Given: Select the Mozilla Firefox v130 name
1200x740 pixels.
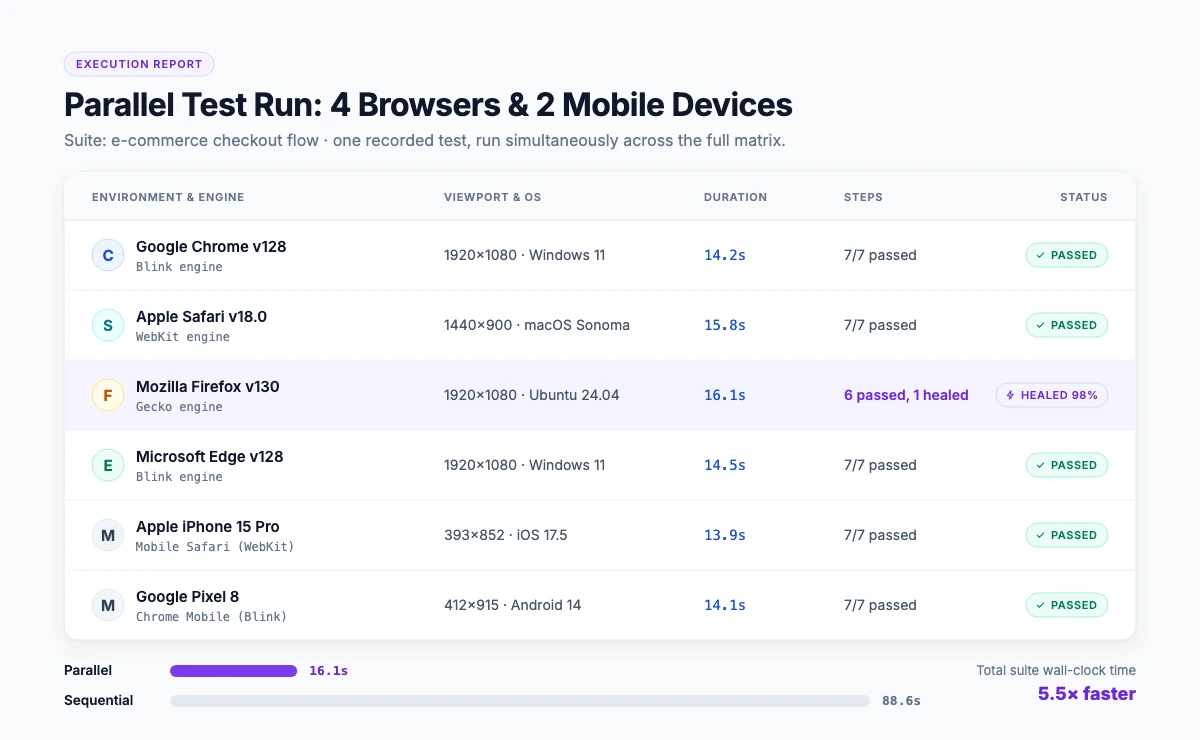Looking at the screenshot, I should (208, 386).
